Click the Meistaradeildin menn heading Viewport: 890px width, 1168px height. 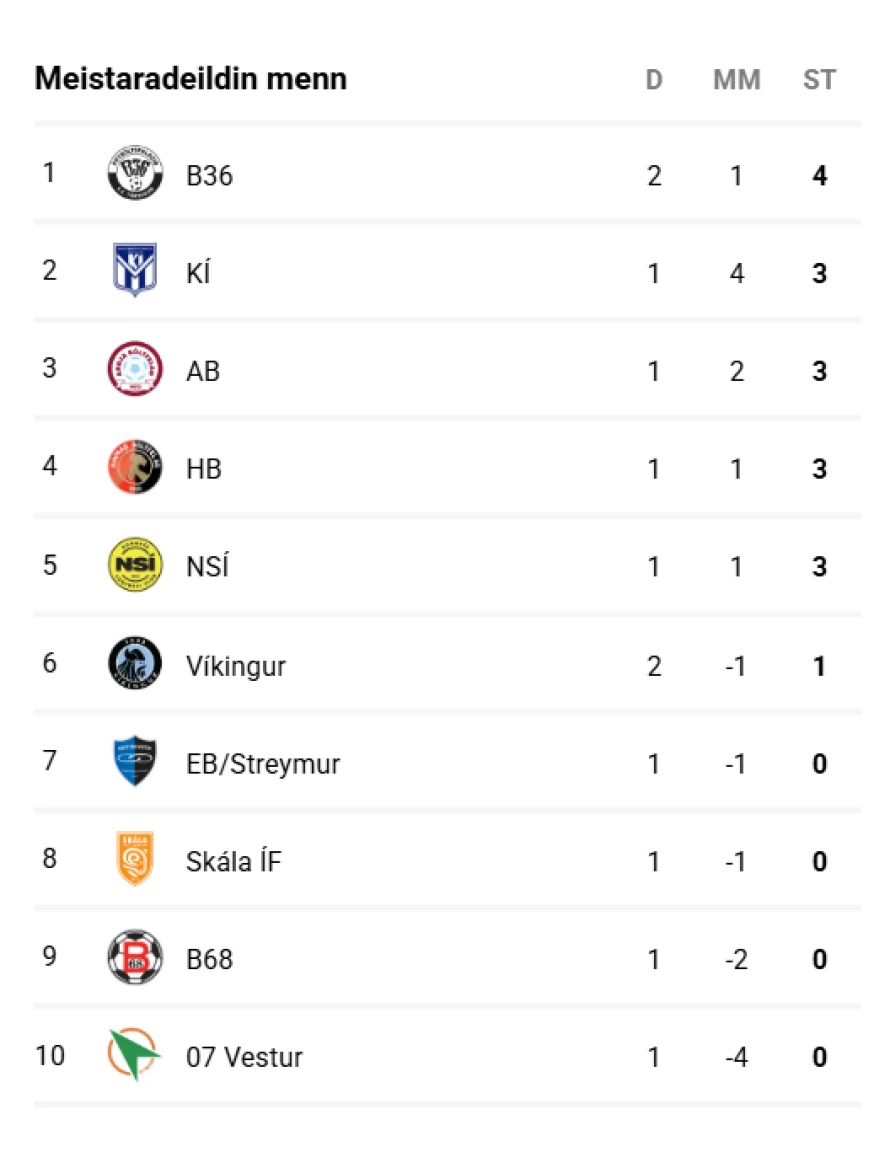point(191,79)
